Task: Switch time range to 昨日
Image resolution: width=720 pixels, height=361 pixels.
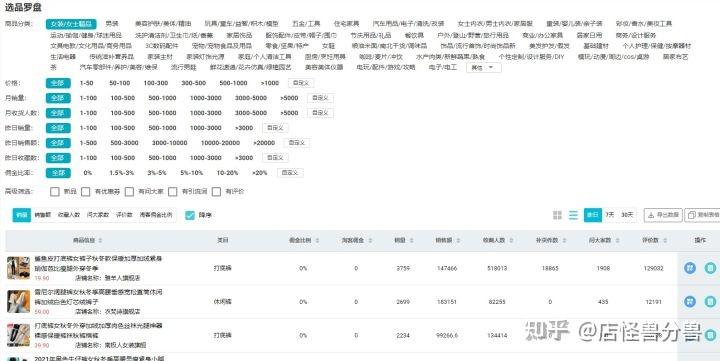Action: coord(593,215)
